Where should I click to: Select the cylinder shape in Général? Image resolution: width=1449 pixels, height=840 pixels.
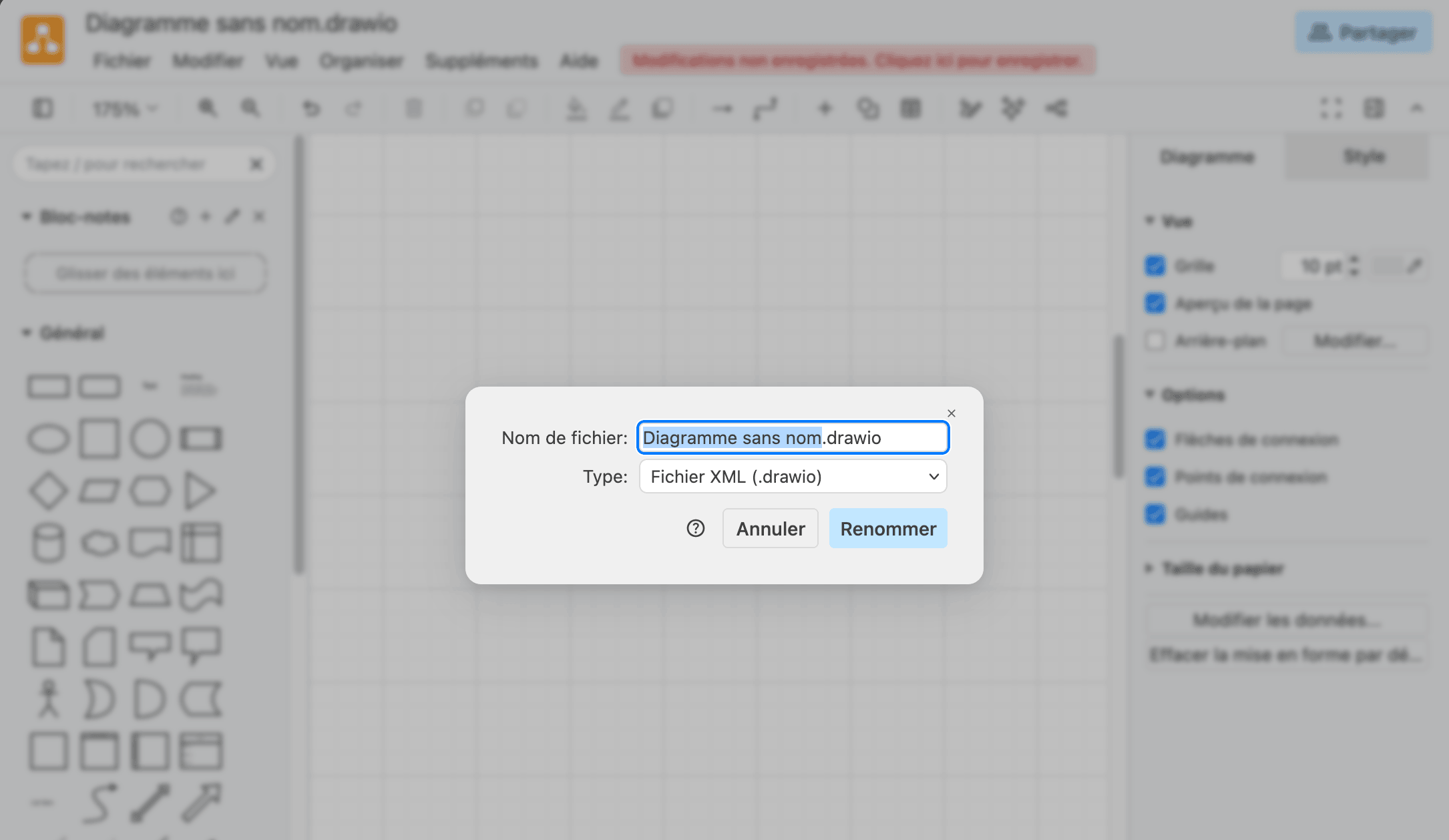[48, 542]
